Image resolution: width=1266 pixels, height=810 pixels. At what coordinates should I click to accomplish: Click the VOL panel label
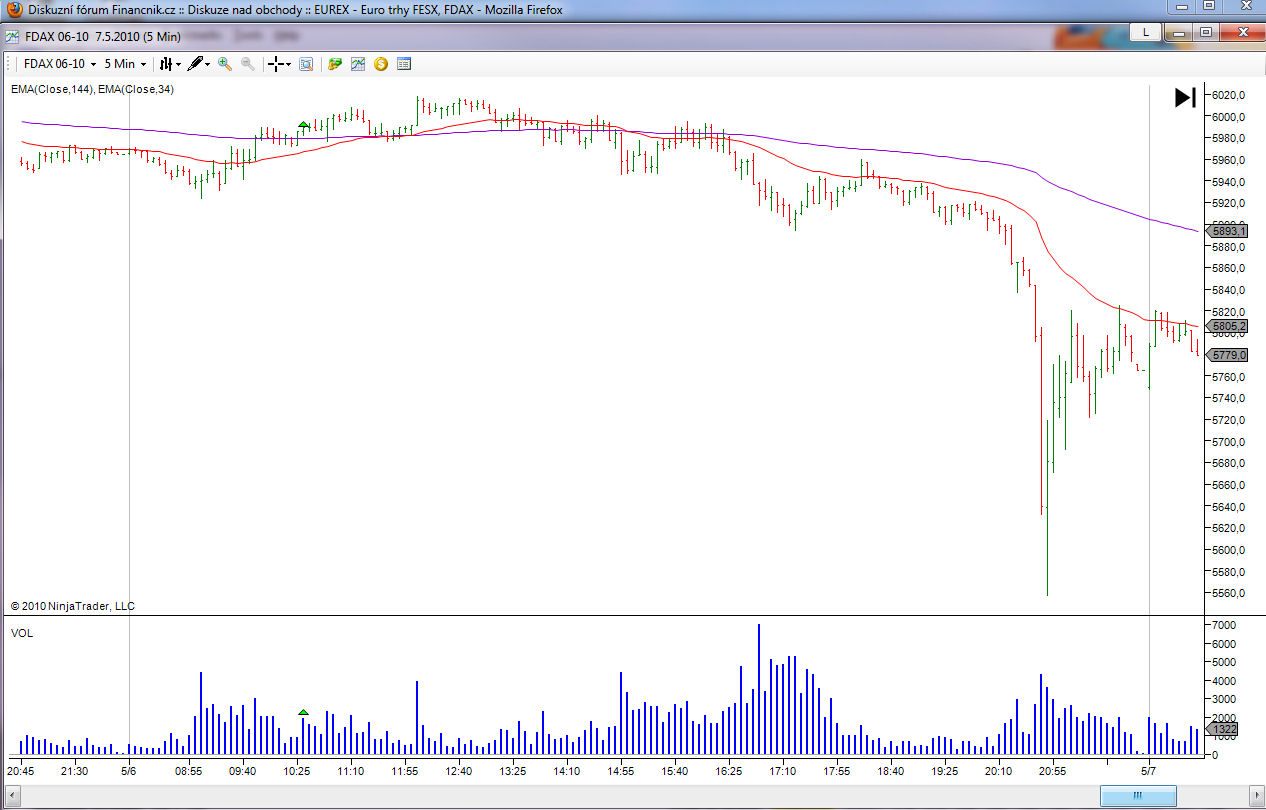click(x=21, y=633)
